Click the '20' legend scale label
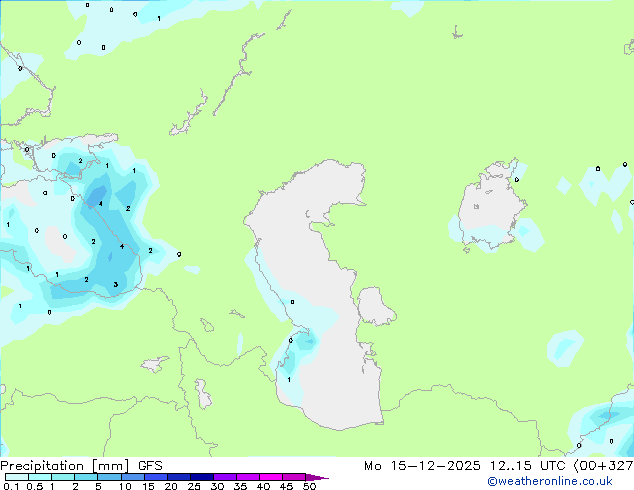The image size is (634, 490). (x=171, y=486)
